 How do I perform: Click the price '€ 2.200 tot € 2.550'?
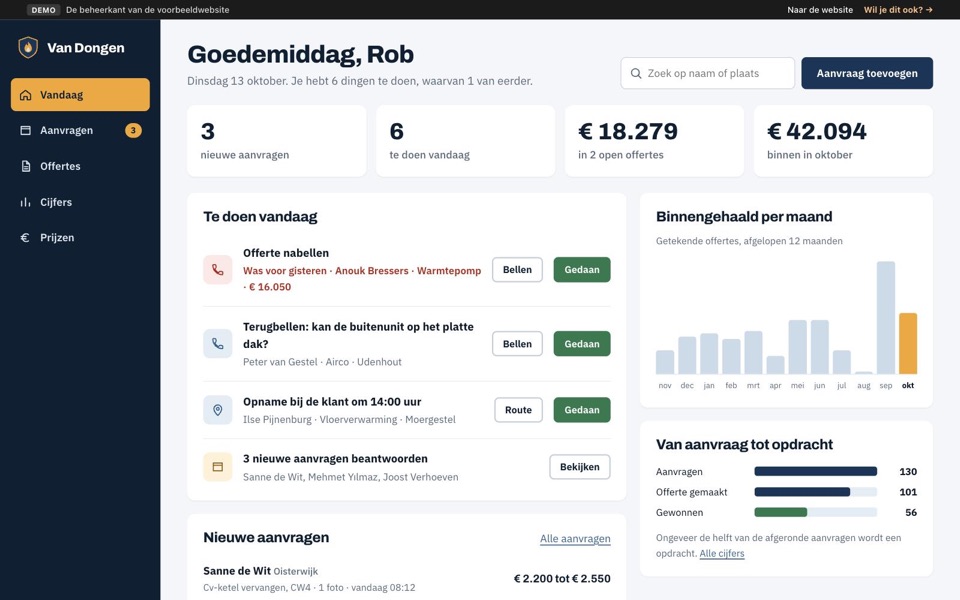click(562, 579)
